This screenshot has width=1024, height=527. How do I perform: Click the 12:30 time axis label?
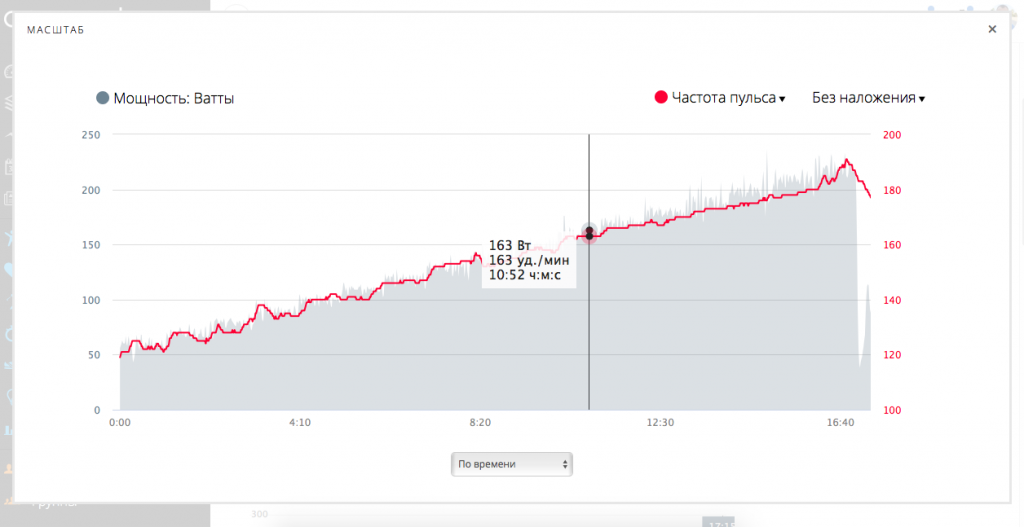pos(660,423)
